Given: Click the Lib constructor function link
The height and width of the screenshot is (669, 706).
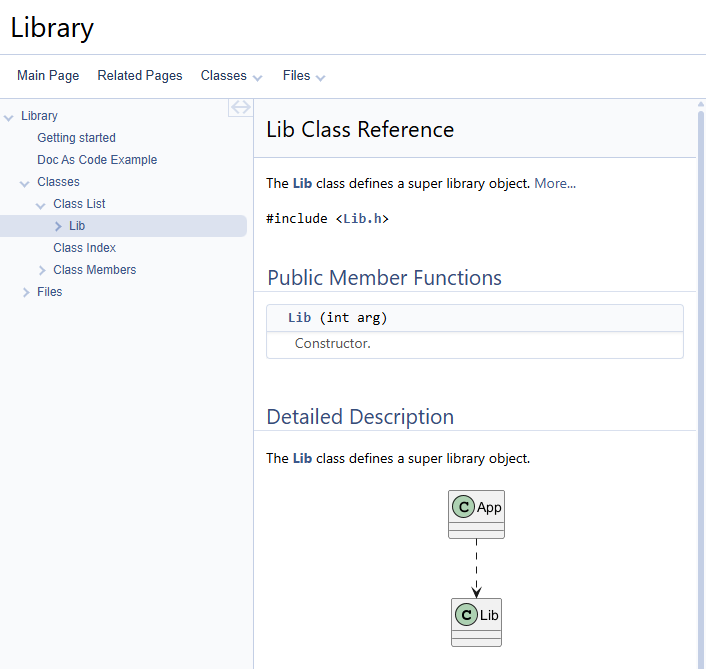Looking at the screenshot, I should tap(299, 318).
